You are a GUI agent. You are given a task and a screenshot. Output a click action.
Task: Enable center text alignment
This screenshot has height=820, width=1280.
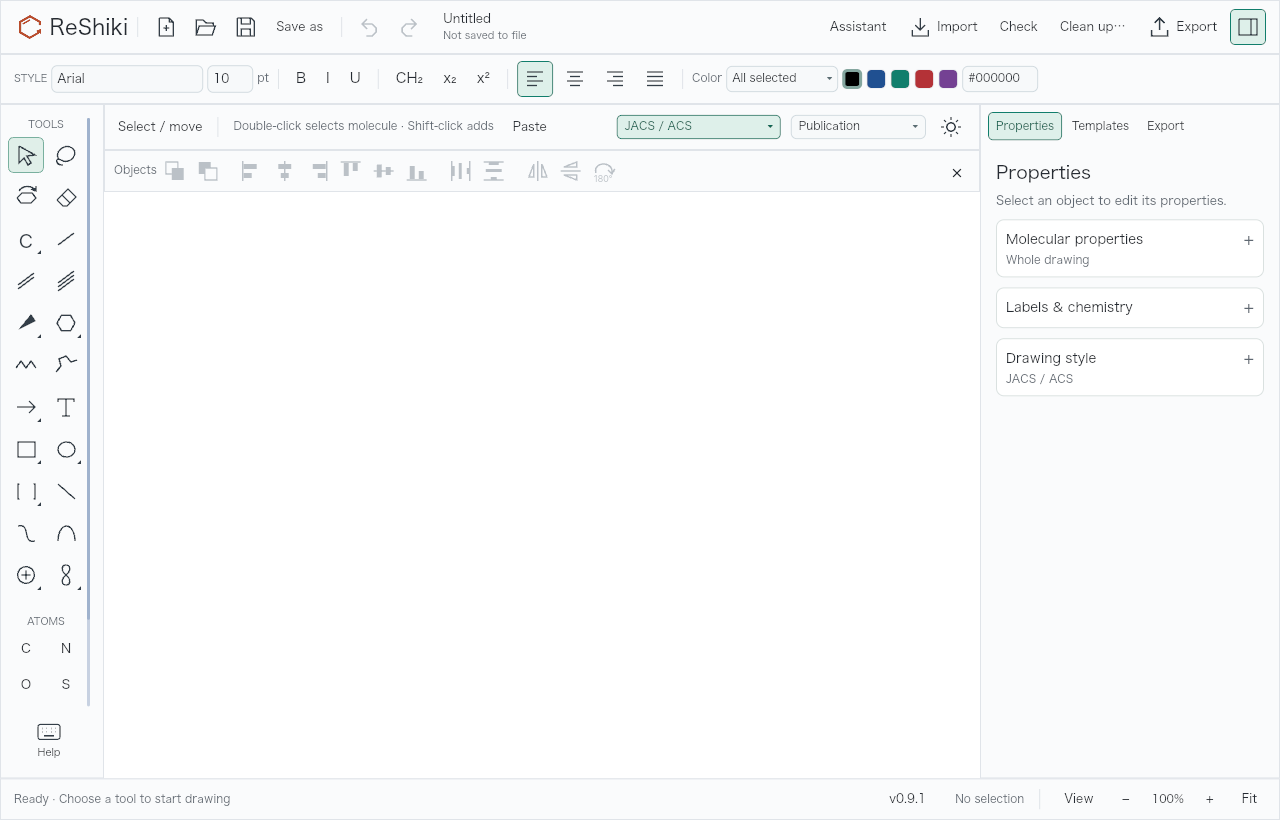click(x=575, y=79)
